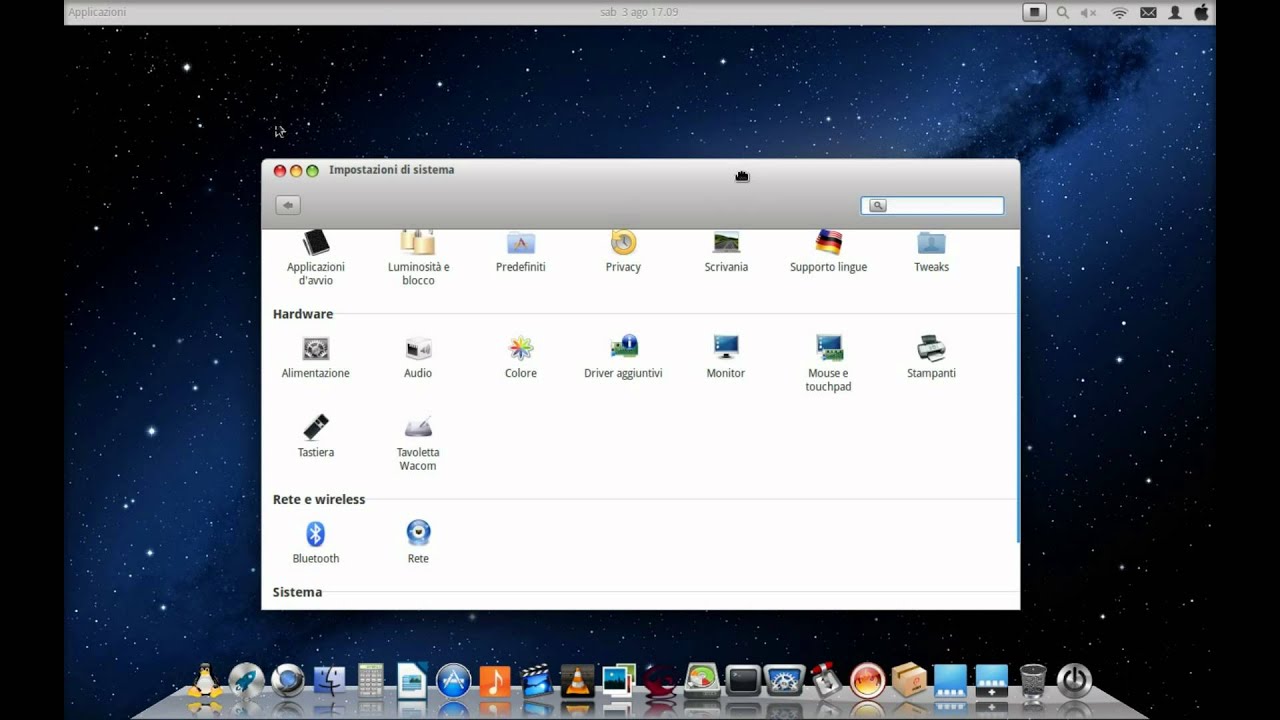The height and width of the screenshot is (720, 1280).
Task: Open the Finder-style file manager in dock
Action: (x=329, y=680)
